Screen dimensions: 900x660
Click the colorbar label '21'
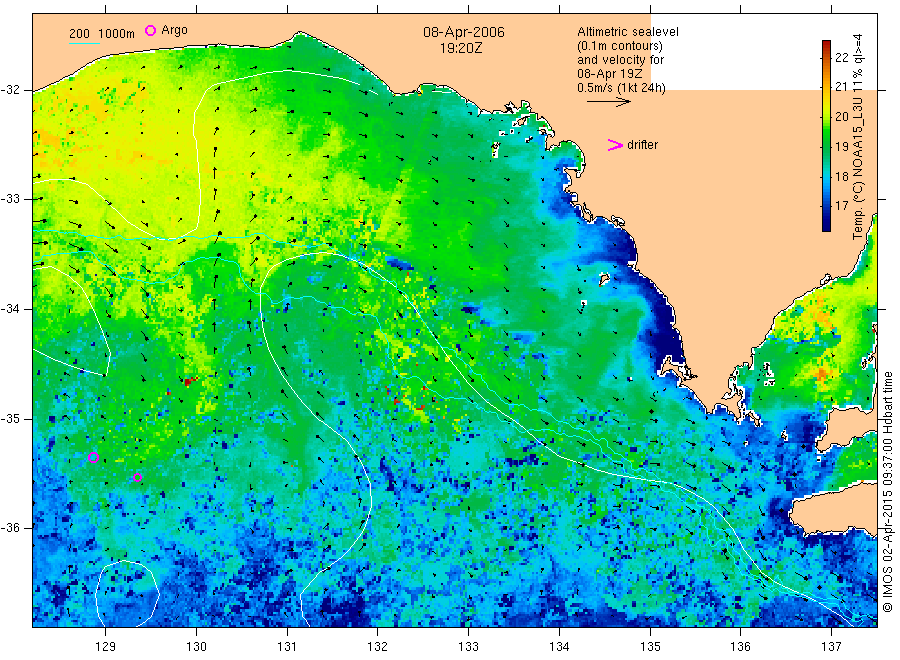[x=841, y=87]
